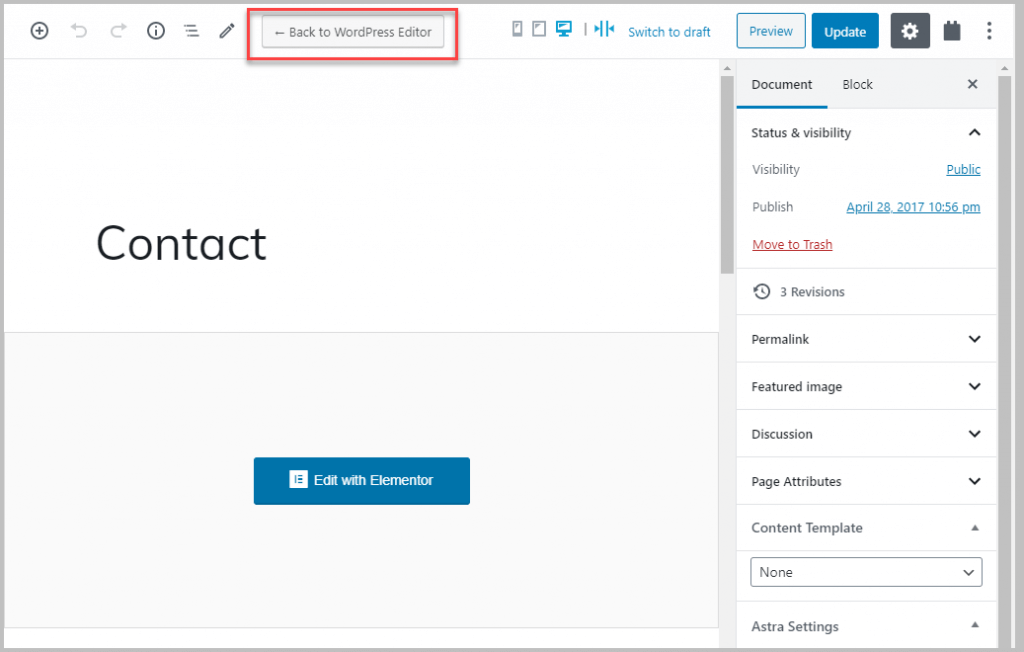Click the pencil Tools icon
The height and width of the screenshot is (652, 1024).
point(227,31)
